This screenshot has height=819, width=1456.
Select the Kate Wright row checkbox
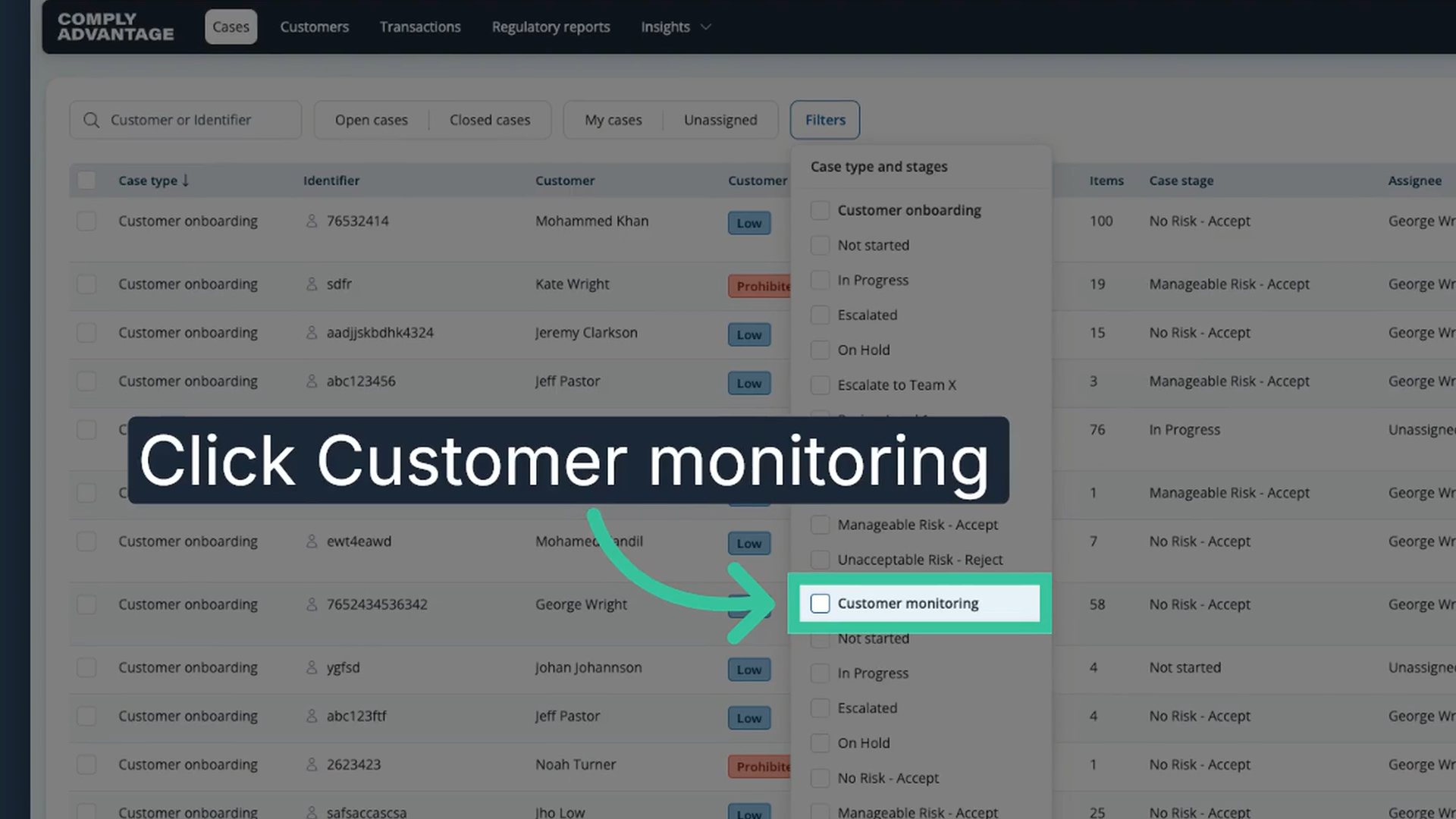86,284
